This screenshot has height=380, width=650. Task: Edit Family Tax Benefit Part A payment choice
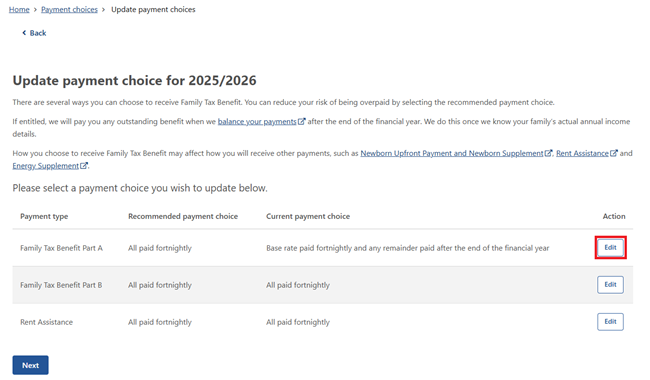[610, 247]
